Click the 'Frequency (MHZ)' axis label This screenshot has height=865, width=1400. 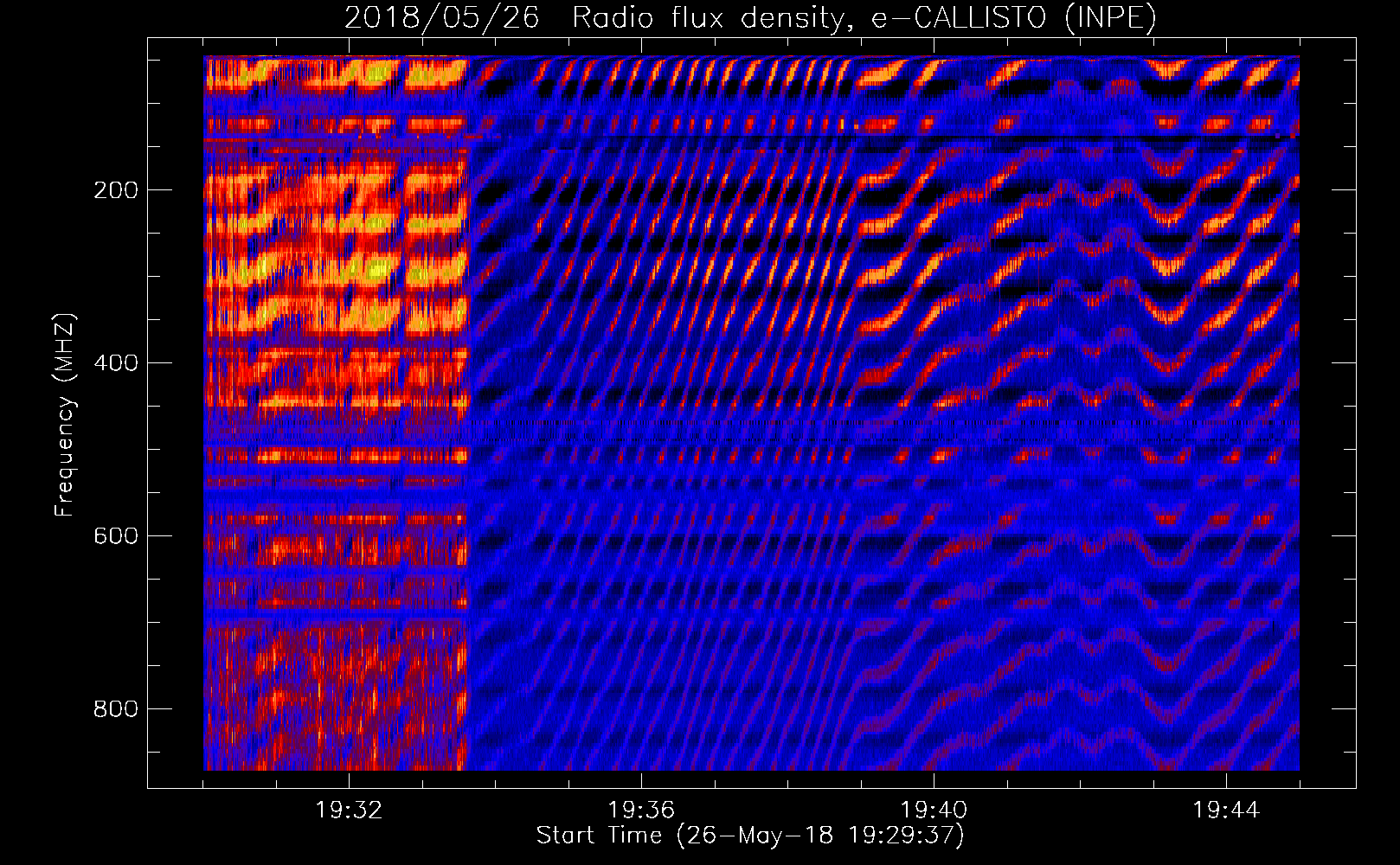point(65,415)
